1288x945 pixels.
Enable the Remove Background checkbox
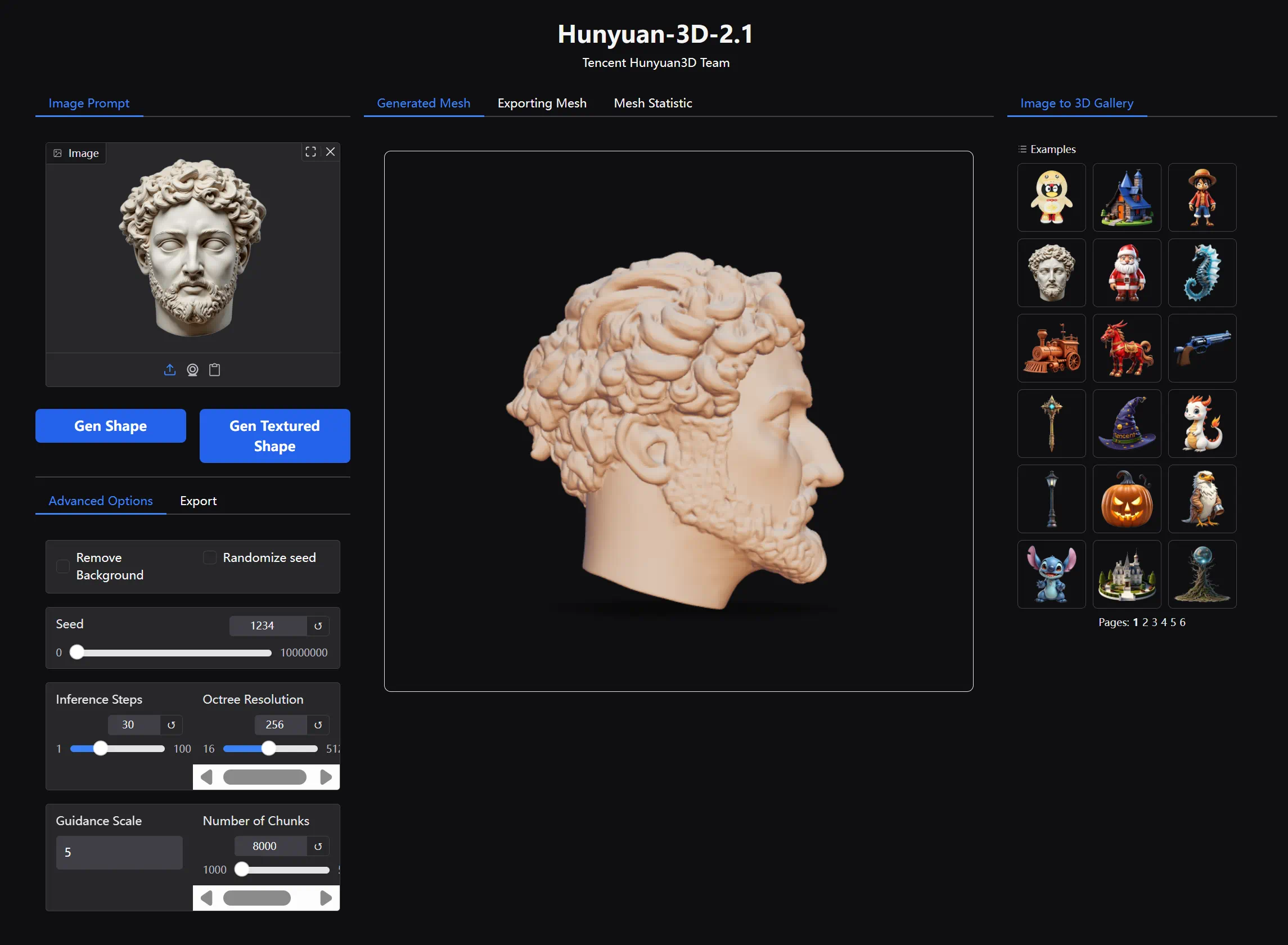click(x=63, y=566)
